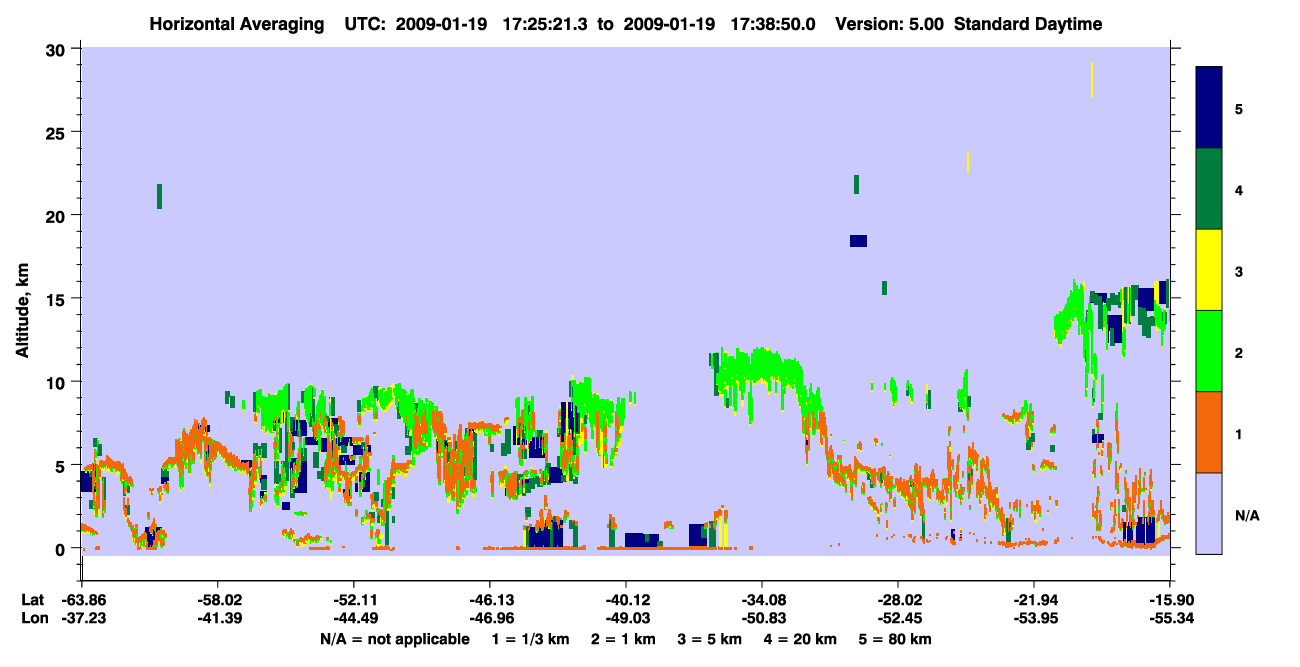Click longitude value -55.34
The image size is (1300, 667).
(1170, 618)
